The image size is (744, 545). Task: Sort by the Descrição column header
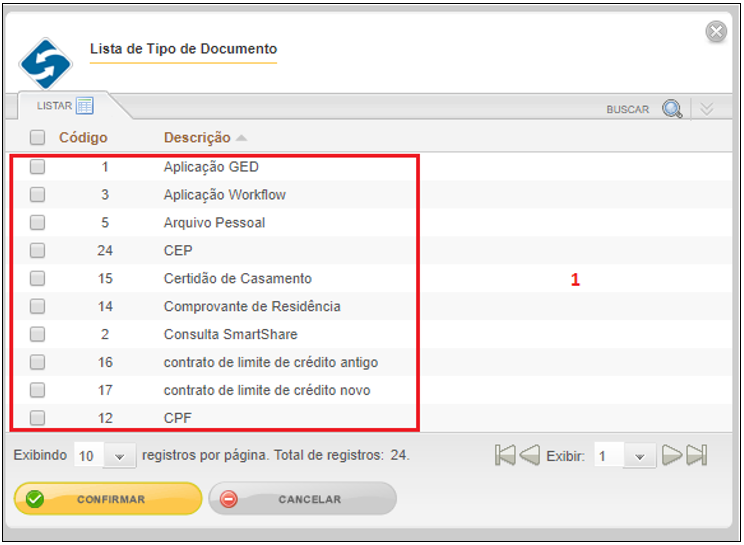pyautogui.click(x=197, y=138)
